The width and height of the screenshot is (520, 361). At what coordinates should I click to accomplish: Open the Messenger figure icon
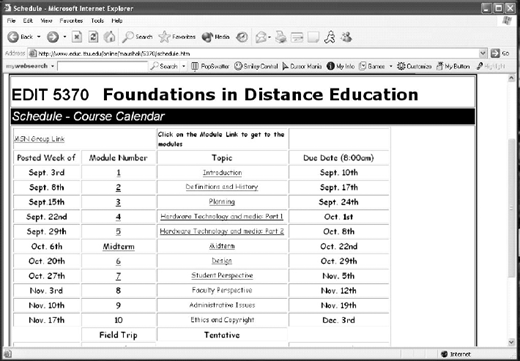pyautogui.click(x=330, y=37)
